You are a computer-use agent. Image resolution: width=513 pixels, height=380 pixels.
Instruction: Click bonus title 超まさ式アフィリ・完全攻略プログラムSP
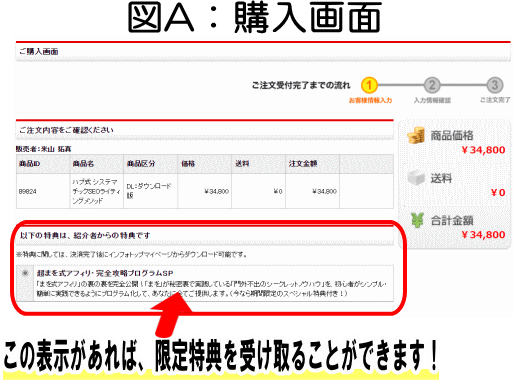pyautogui.click(x=105, y=273)
